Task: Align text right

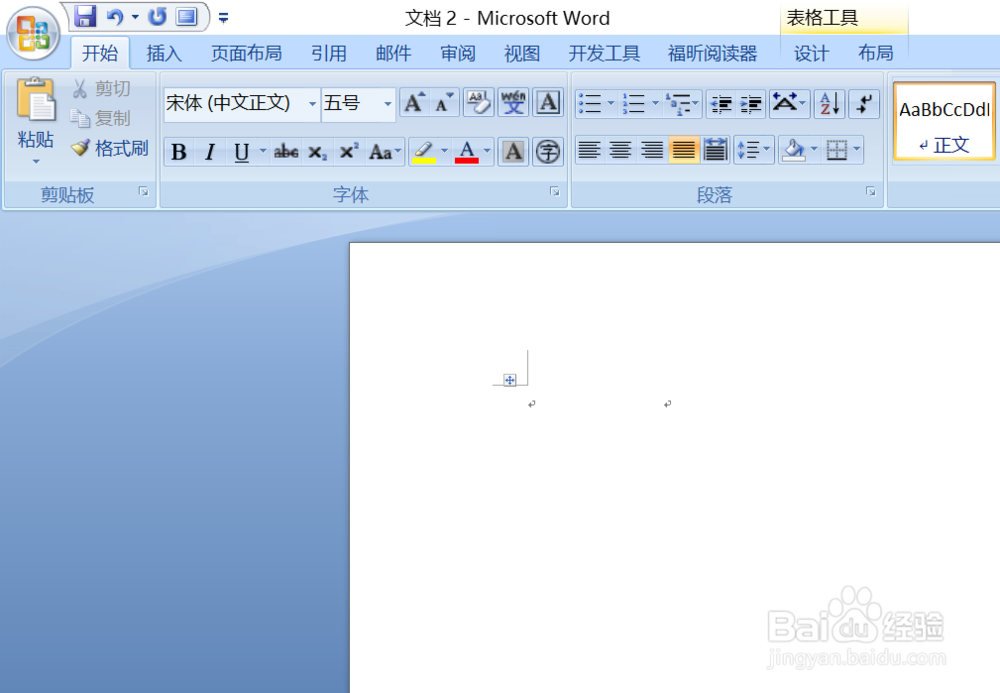Action: (x=652, y=150)
